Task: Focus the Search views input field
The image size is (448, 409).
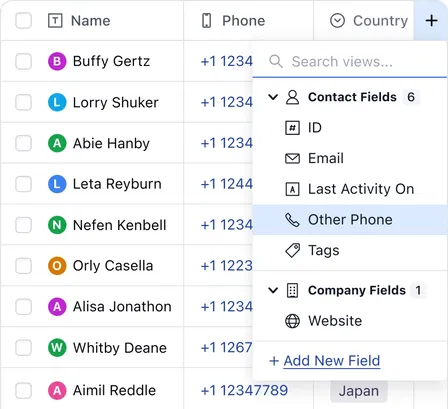Action: pos(349,61)
